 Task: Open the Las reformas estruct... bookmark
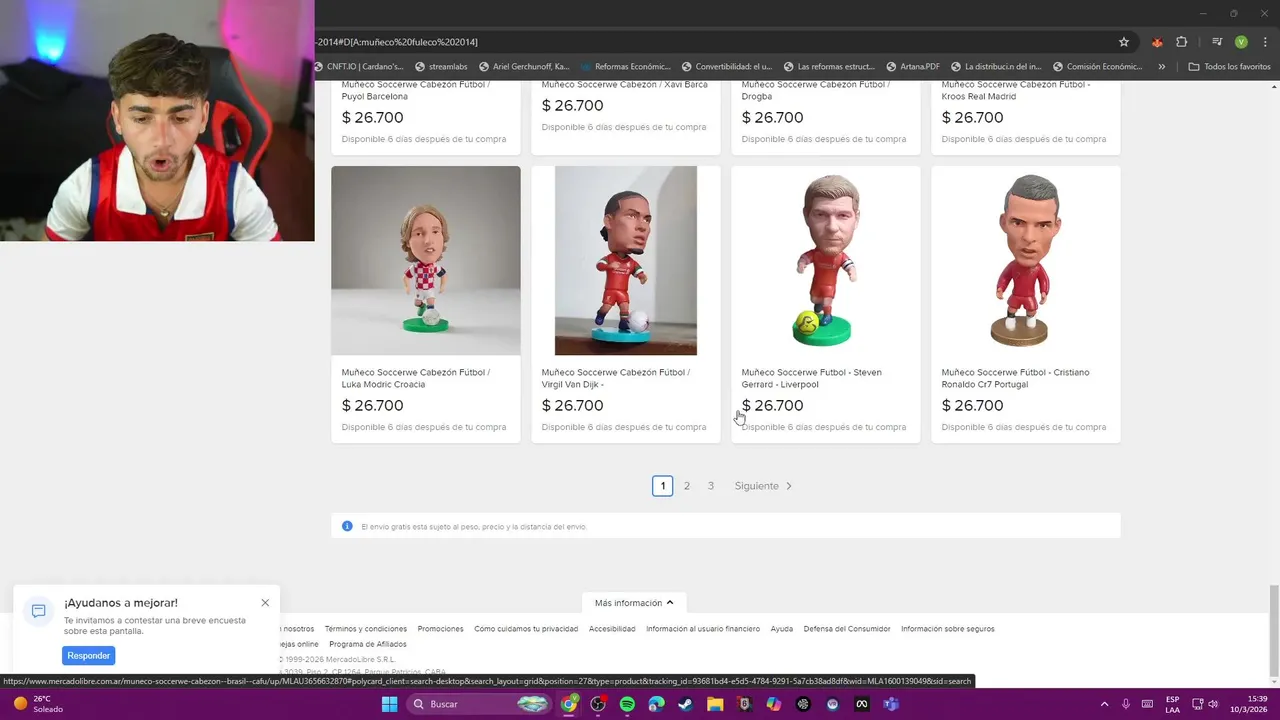click(x=829, y=67)
